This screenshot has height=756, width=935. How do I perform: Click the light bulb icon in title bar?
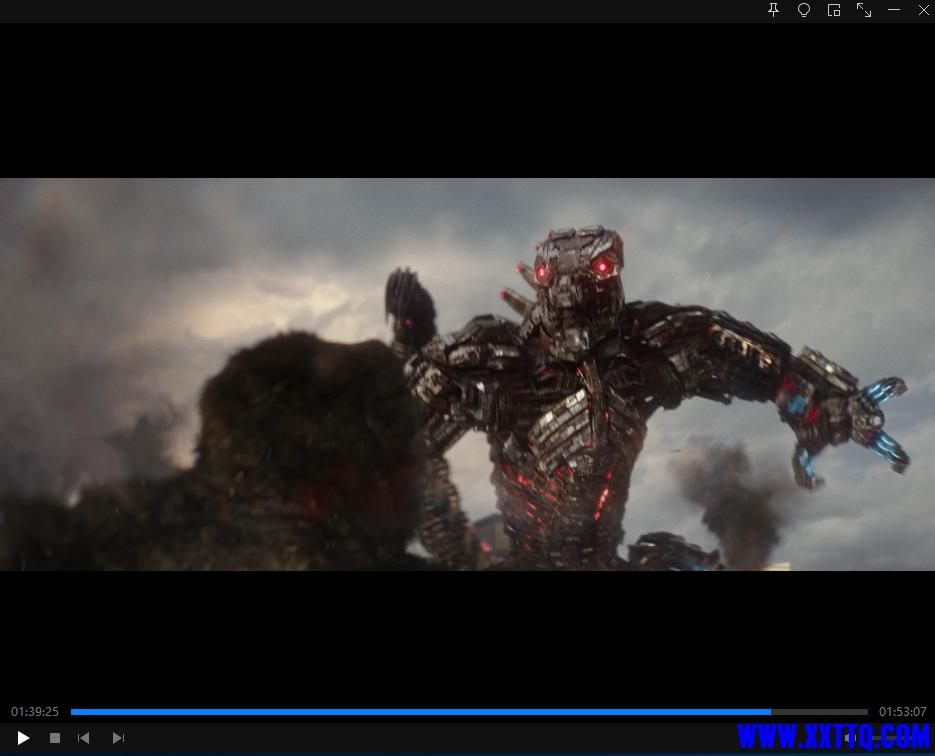point(804,10)
